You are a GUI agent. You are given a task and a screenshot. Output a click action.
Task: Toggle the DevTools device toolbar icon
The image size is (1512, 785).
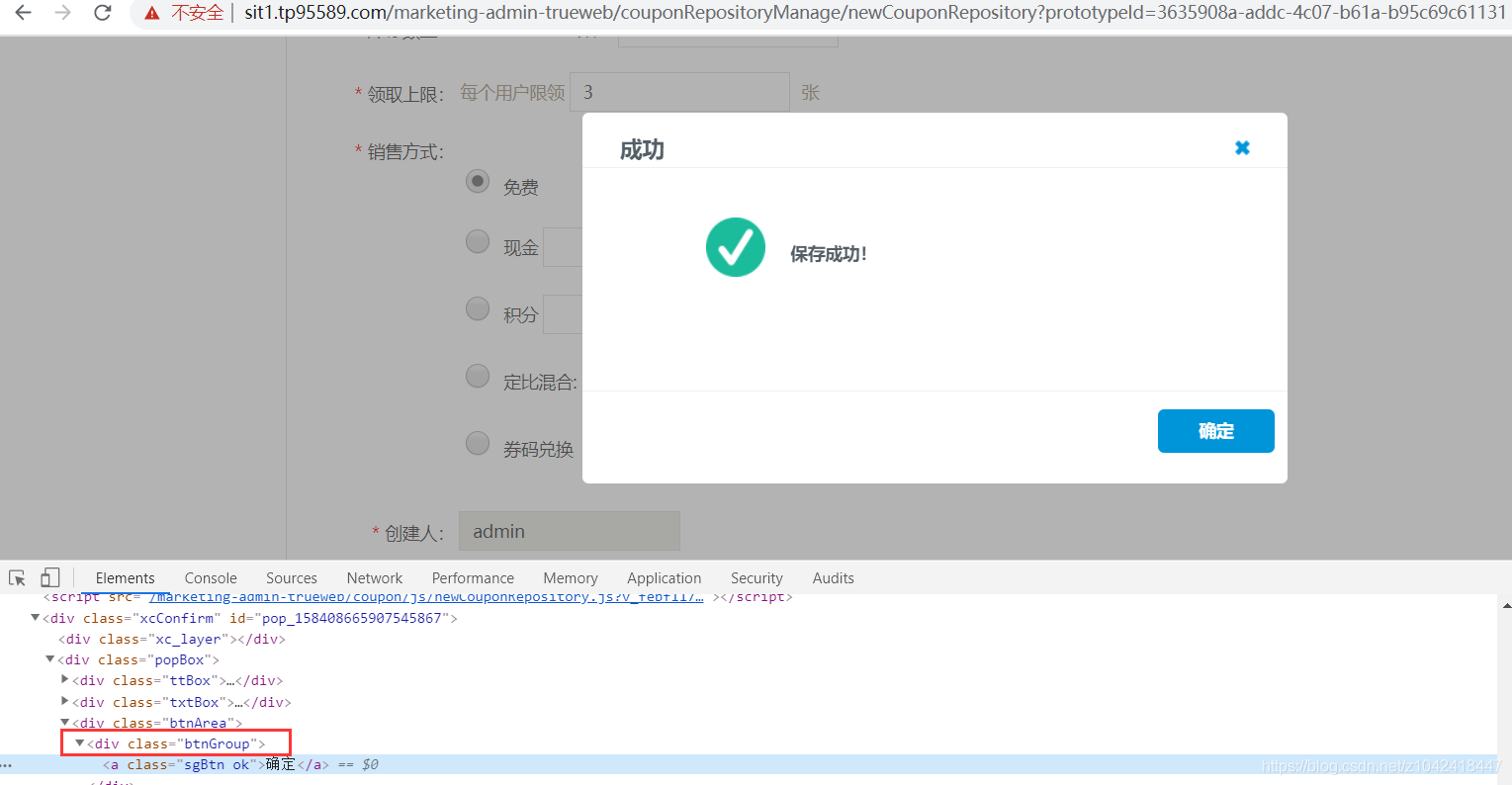[50, 577]
